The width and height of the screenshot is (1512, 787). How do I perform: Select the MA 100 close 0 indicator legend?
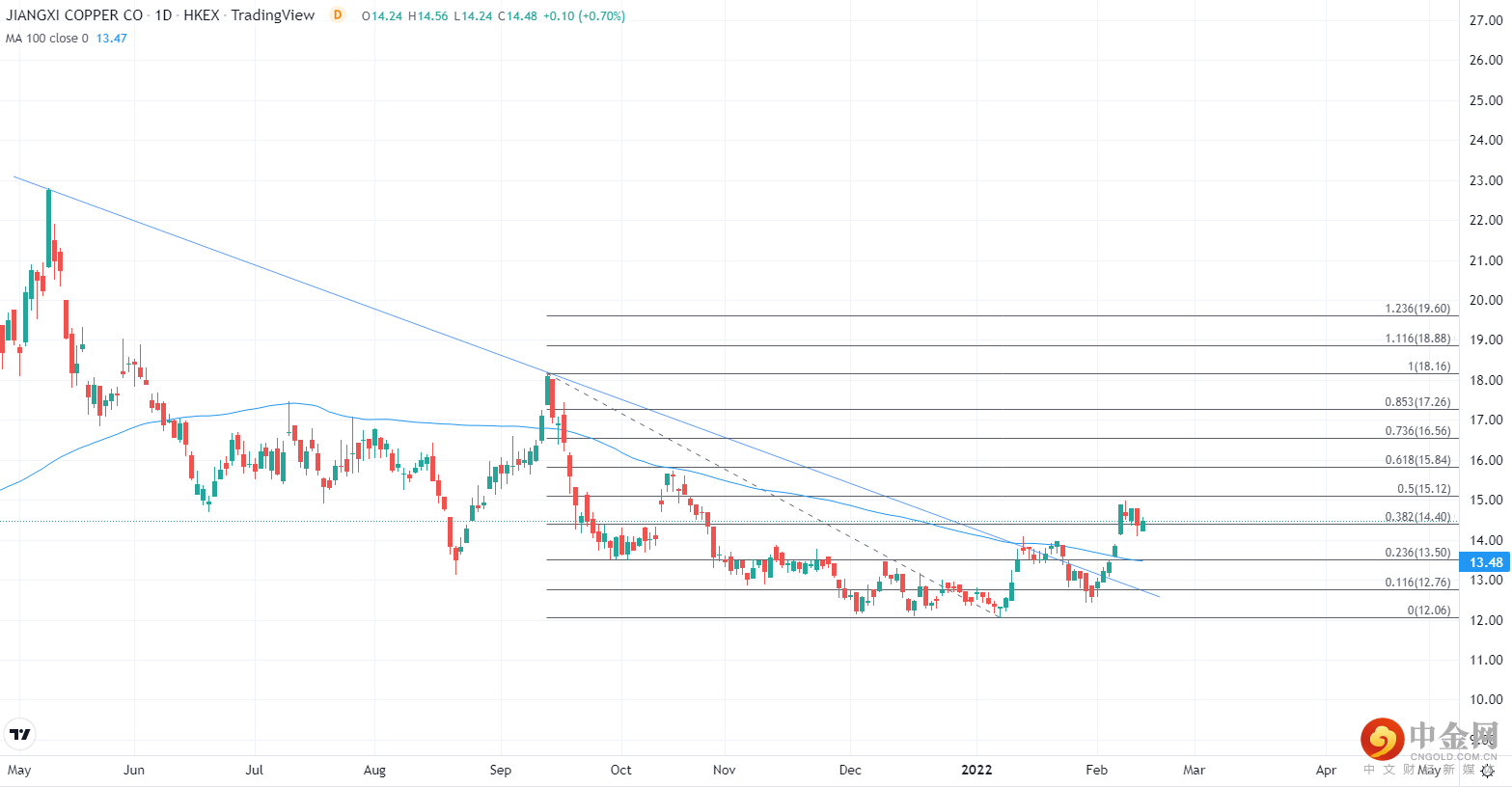[47, 39]
